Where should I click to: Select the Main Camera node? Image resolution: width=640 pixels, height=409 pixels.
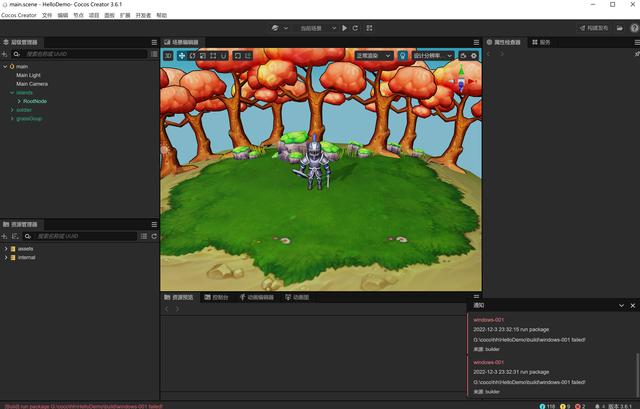pyautogui.click(x=32, y=84)
